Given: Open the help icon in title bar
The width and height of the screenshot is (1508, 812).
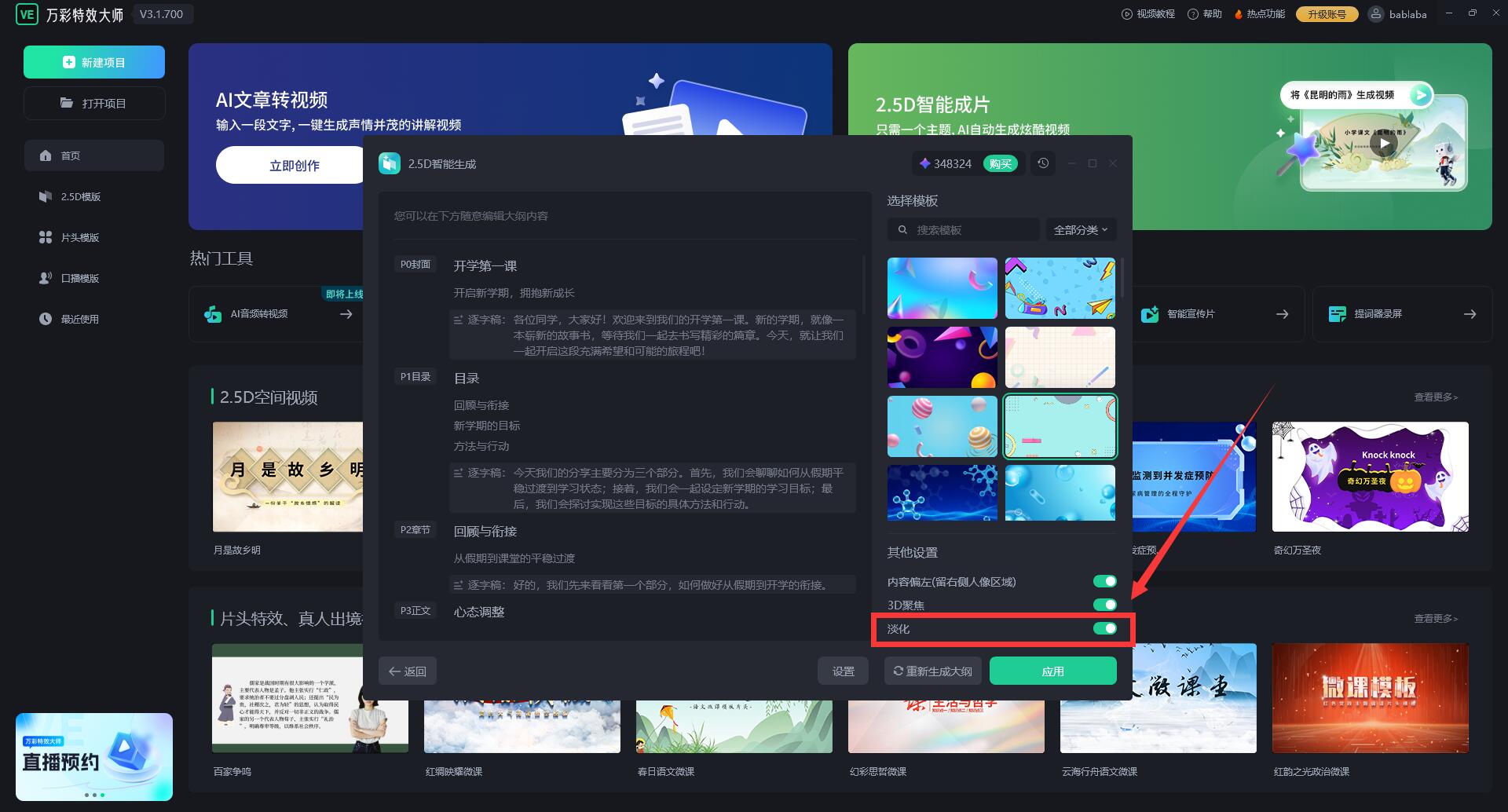Looking at the screenshot, I should (1193, 14).
